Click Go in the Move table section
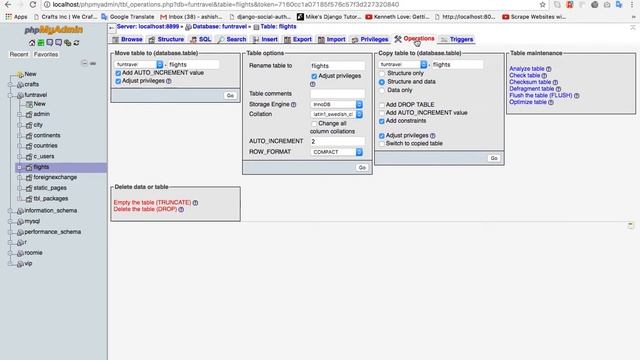This screenshot has height=360, width=640. tap(230, 96)
